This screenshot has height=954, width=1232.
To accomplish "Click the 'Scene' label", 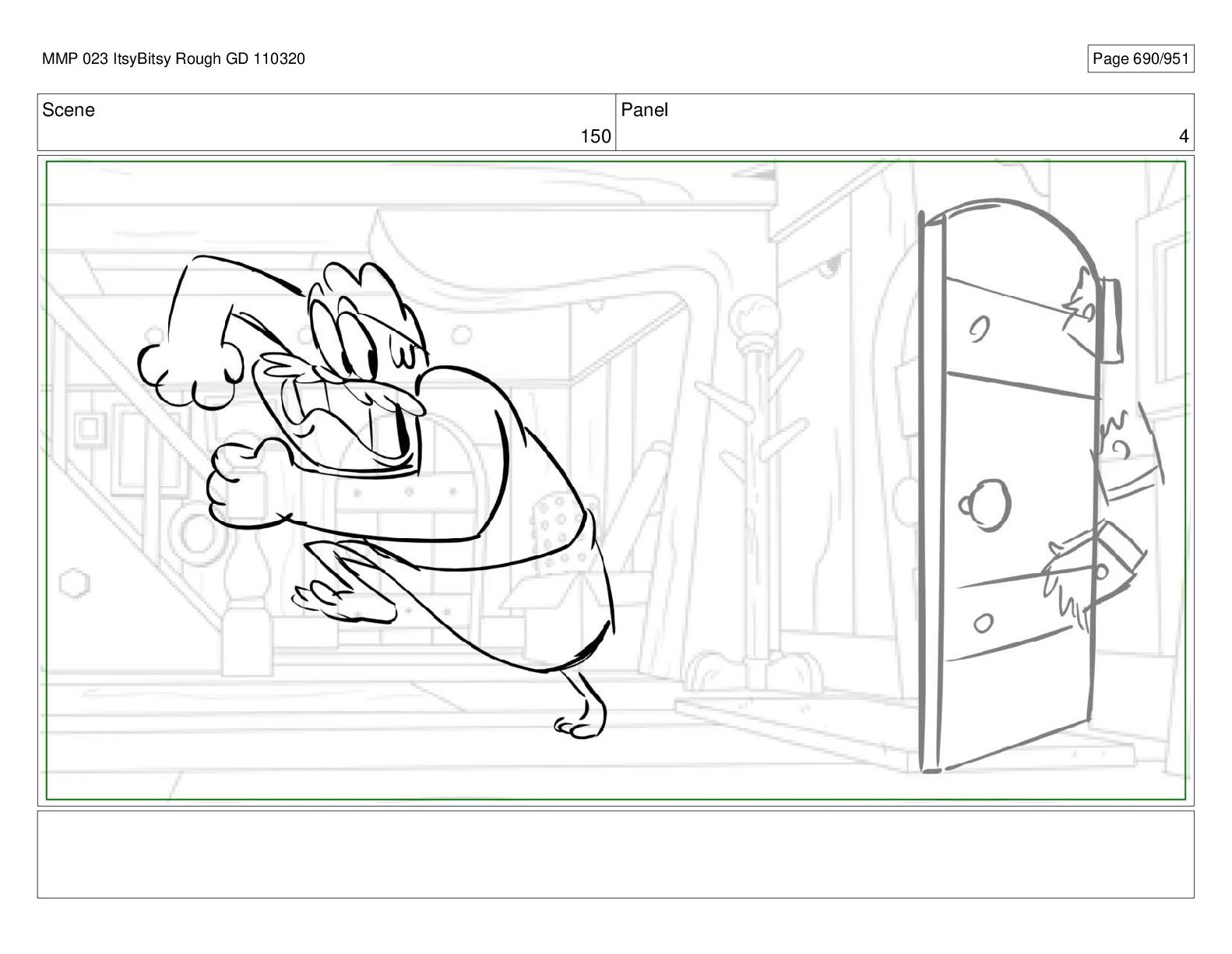I will click(x=69, y=111).
